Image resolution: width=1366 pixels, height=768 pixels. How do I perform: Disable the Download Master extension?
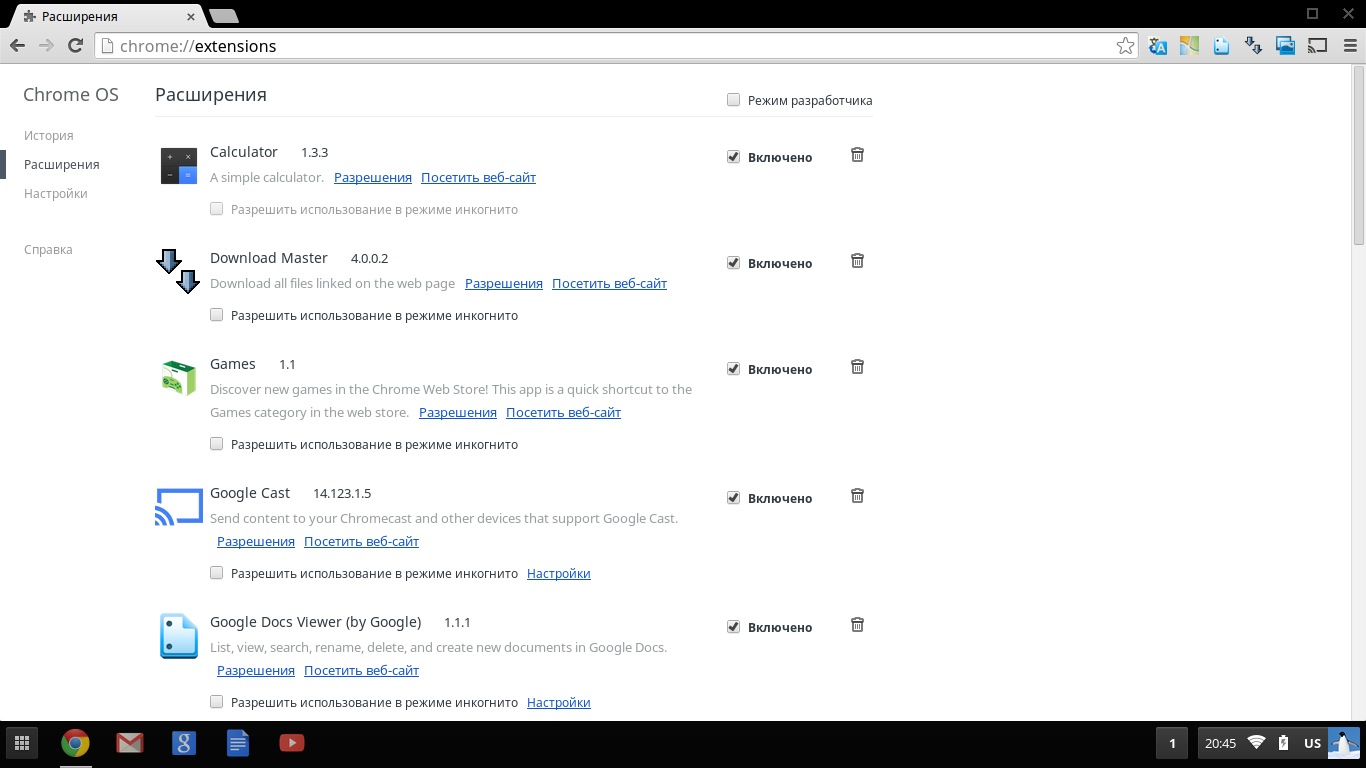pyautogui.click(x=734, y=263)
